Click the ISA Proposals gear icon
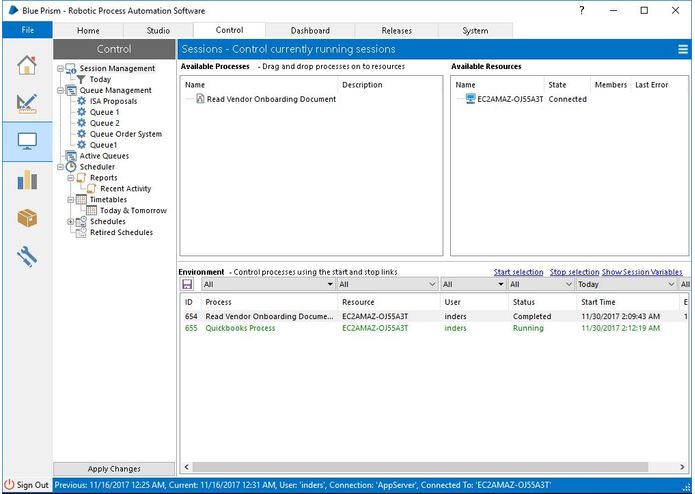 point(82,101)
